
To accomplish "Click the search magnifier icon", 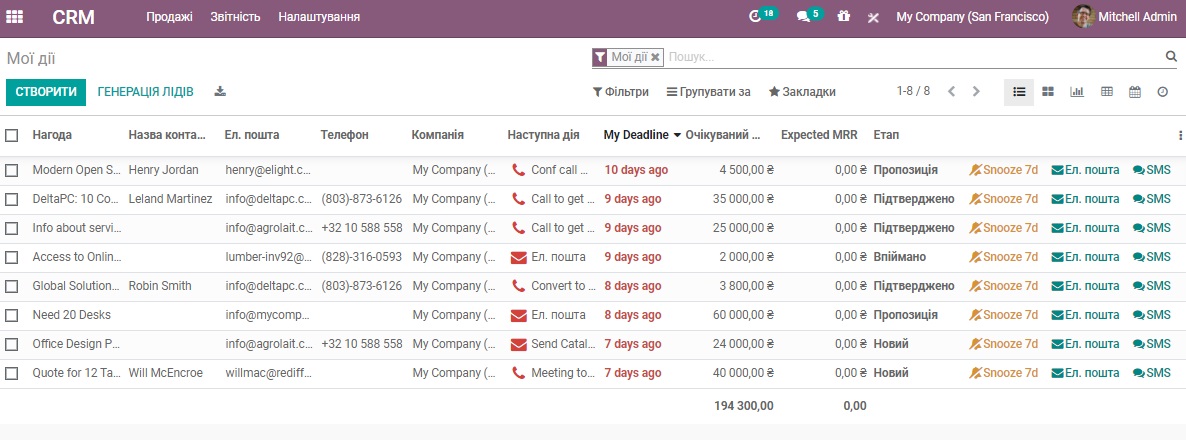I will pyautogui.click(x=1171, y=57).
